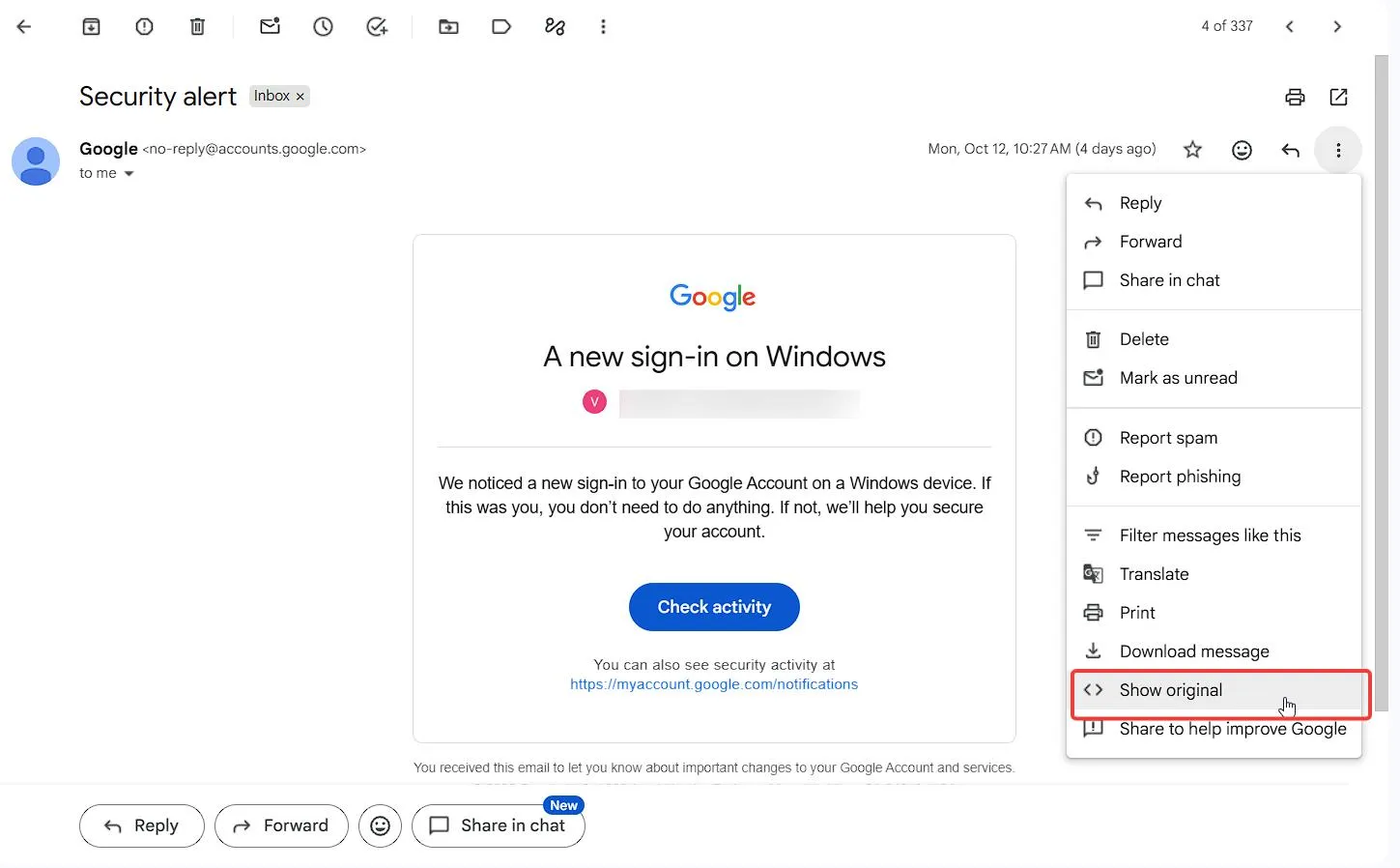Select Download message menu entry

click(1214, 651)
